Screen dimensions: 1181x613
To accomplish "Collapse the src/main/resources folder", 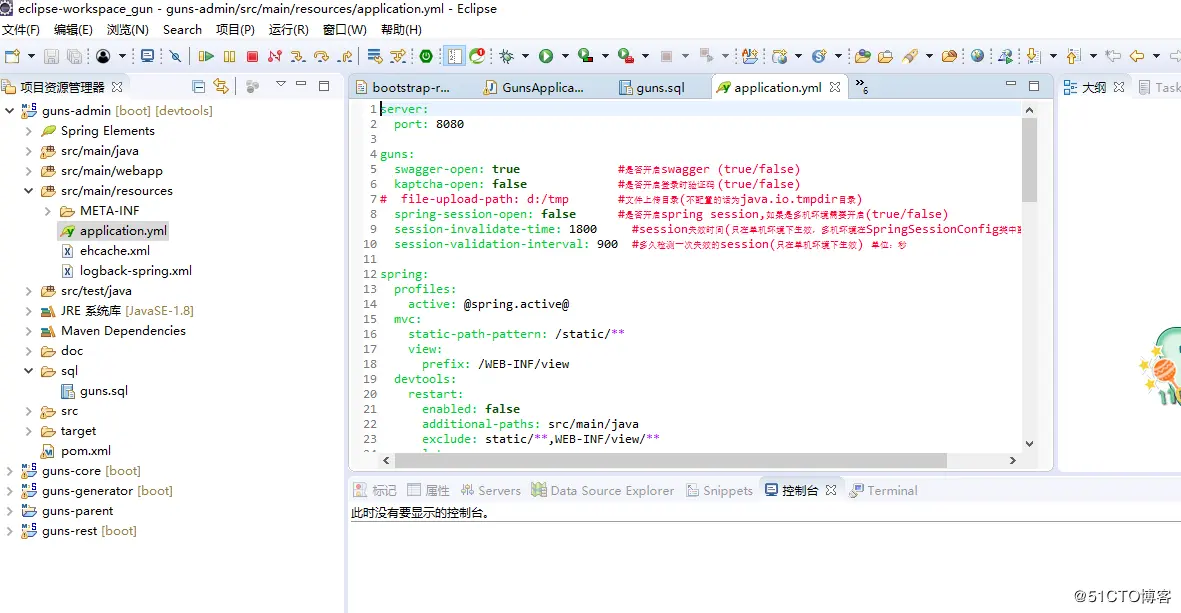I will tap(29, 191).
